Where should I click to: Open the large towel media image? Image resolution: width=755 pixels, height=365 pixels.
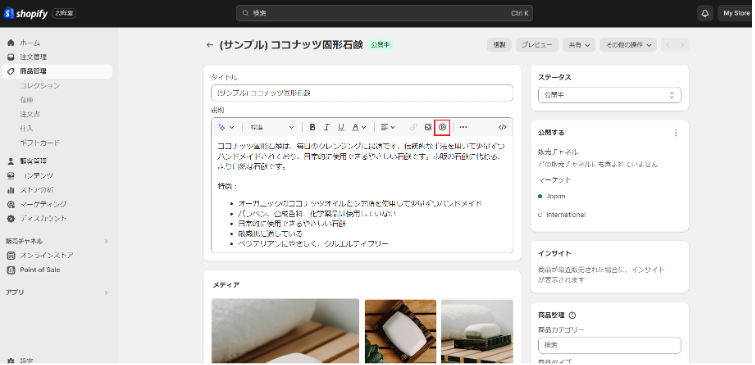pyautogui.click(x=285, y=331)
